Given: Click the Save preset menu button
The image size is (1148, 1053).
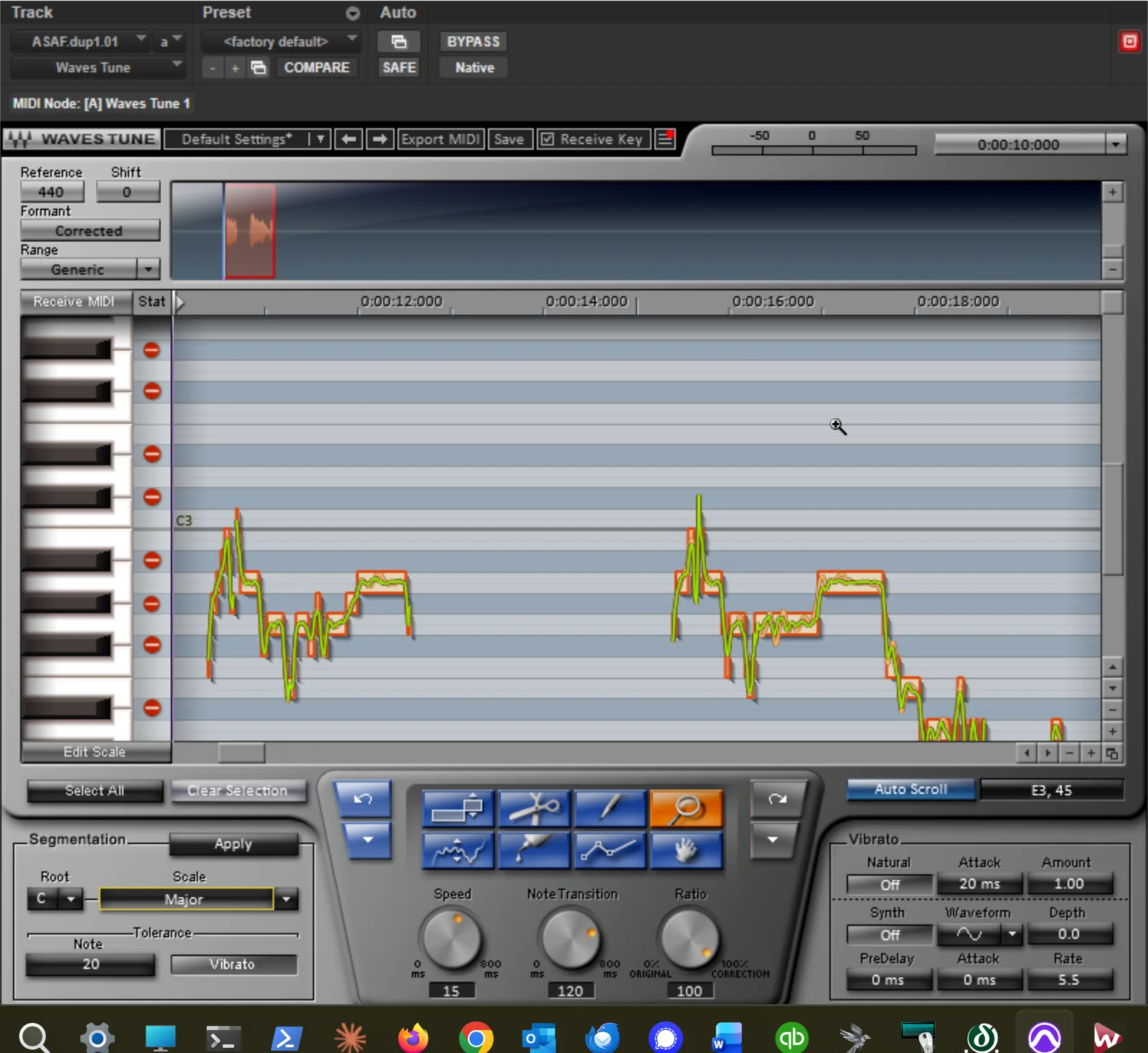Looking at the screenshot, I should coord(509,139).
